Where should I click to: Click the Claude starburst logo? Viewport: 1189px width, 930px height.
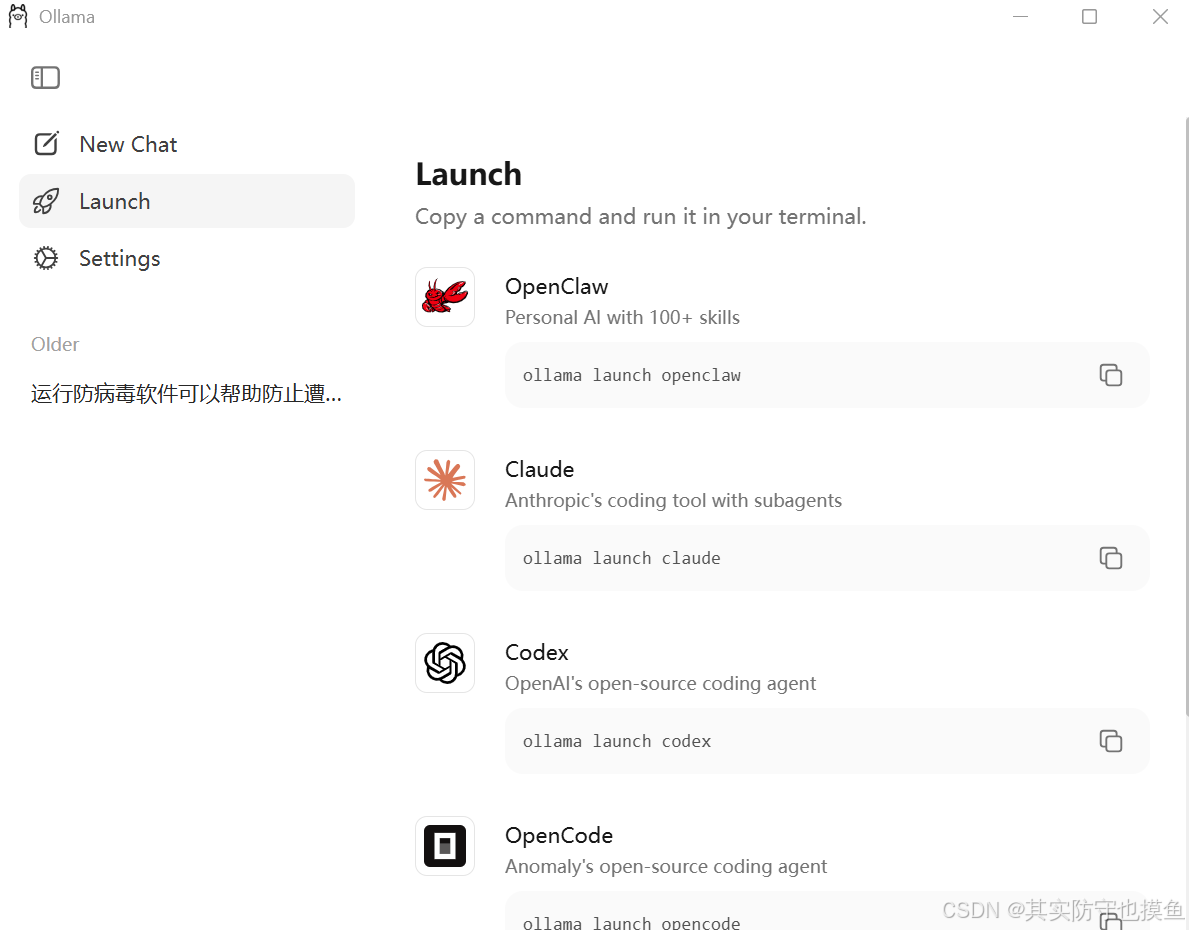[x=445, y=480]
